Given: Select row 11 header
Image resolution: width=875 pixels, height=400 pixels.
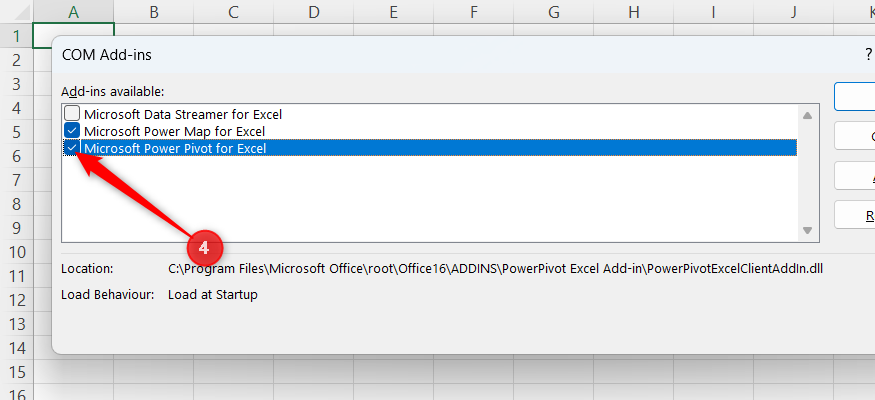Looking at the screenshot, I should tap(16, 276).
